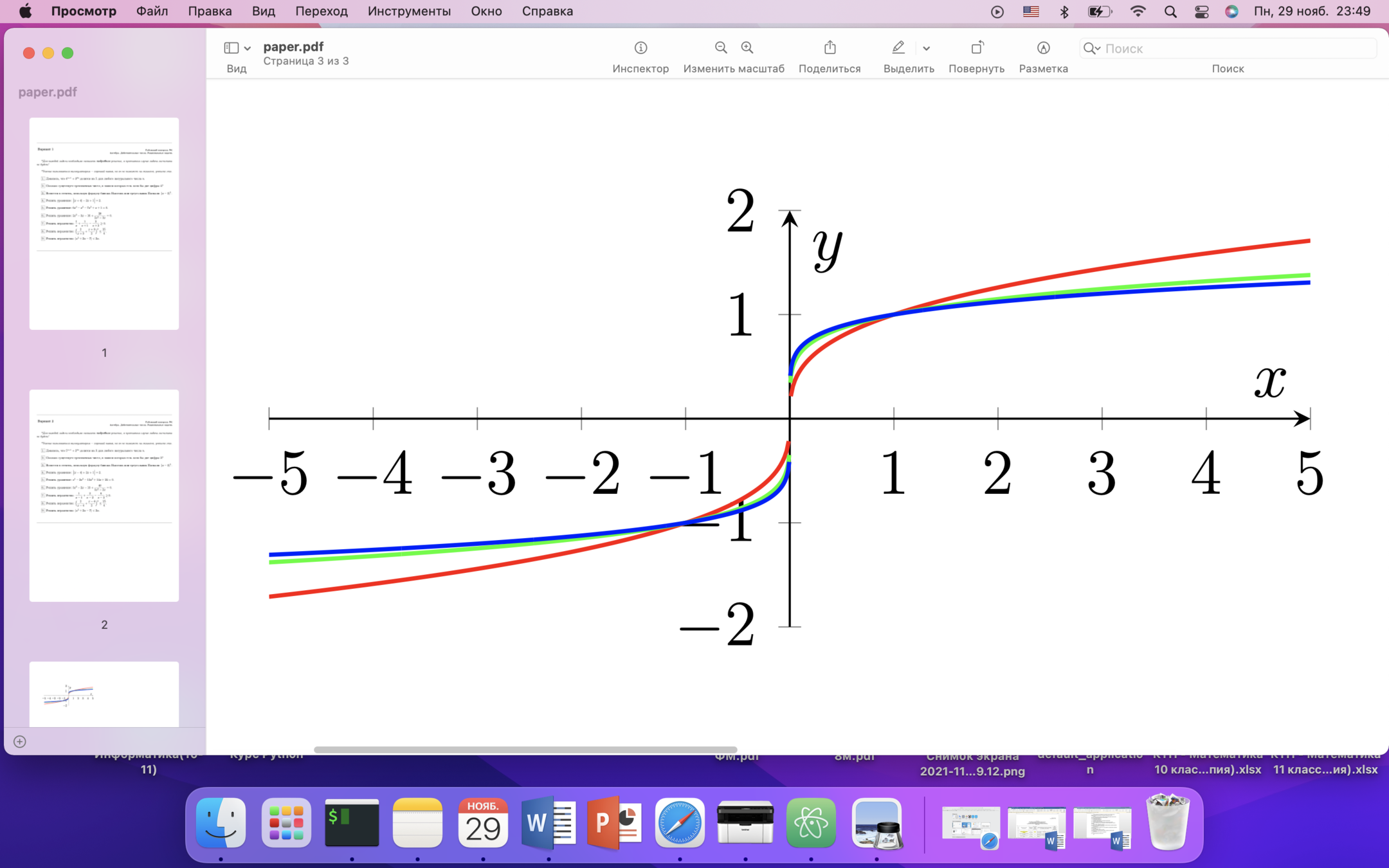Toggle the sidebar view button
The width and height of the screenshot is (1389, 868).
click(231, 48)
